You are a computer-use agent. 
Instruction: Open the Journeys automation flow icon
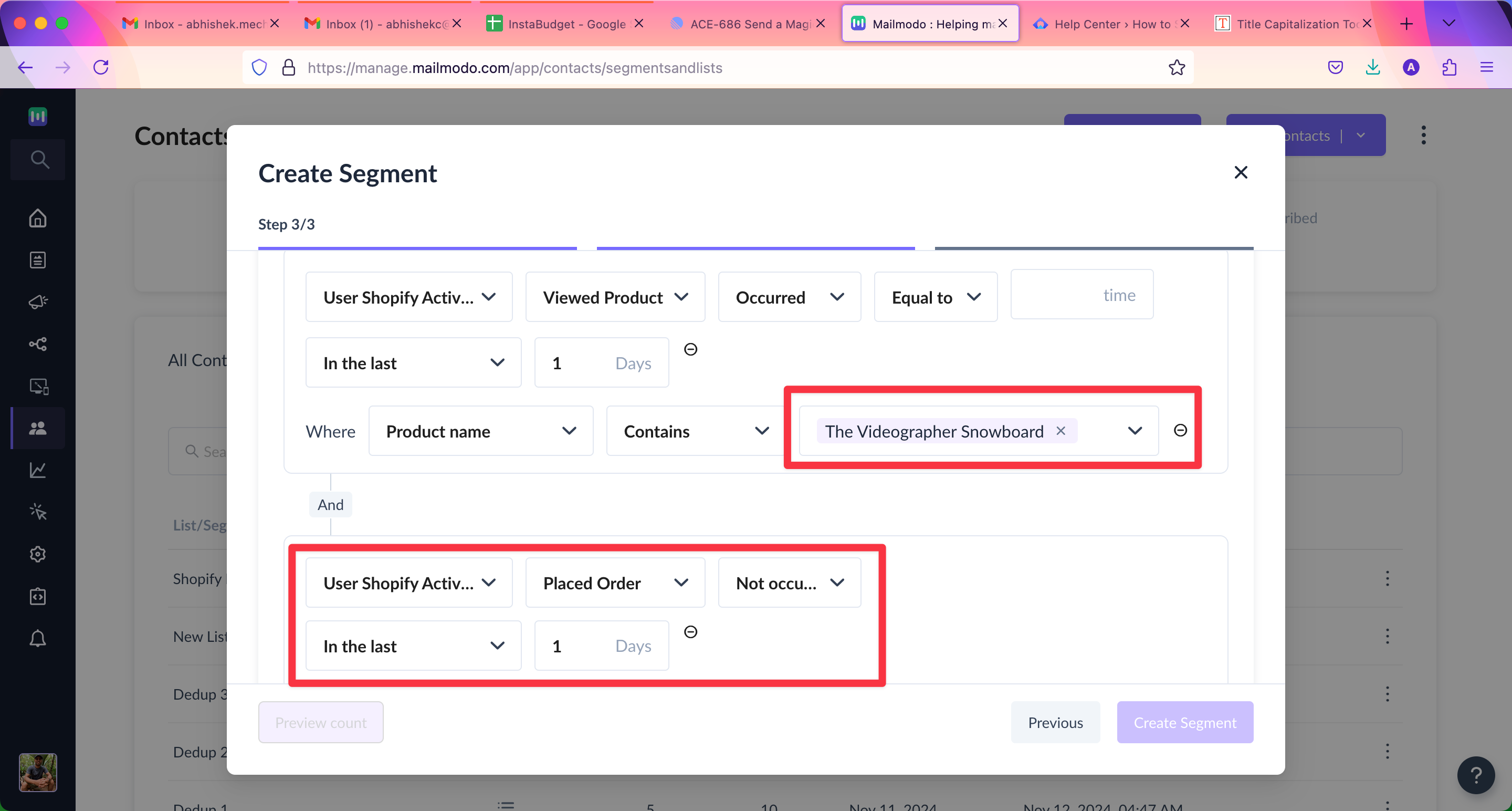(38, 344)
